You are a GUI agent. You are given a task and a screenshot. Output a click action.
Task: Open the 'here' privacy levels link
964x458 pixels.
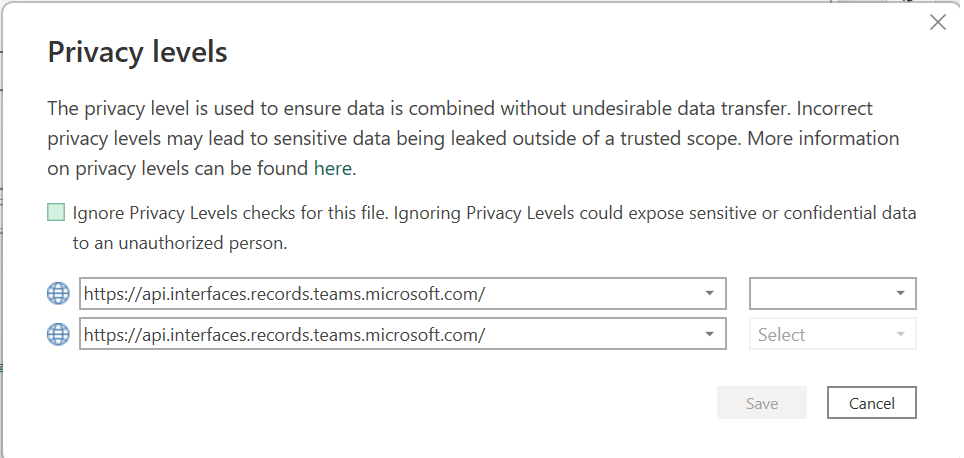click(332, 168)
